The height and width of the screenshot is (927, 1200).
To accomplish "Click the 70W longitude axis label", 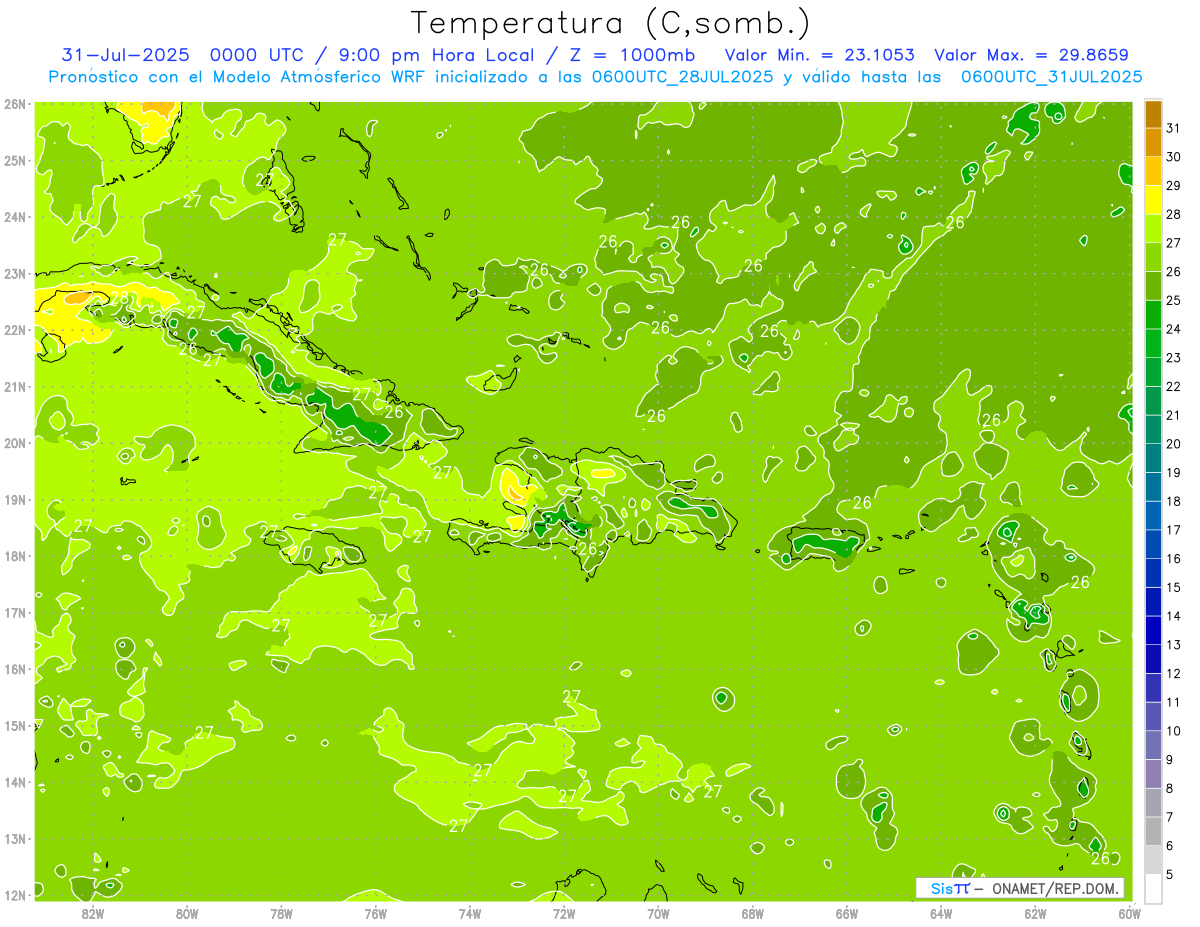I will 658,913.
